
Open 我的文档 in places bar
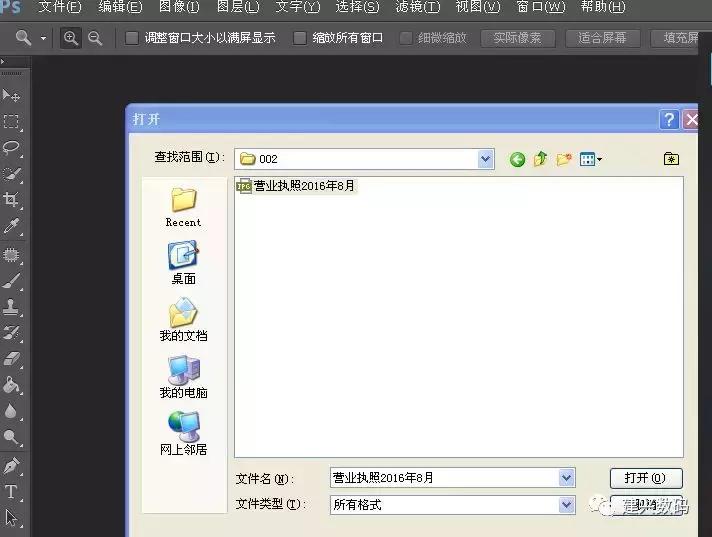[x=183, y=320]
